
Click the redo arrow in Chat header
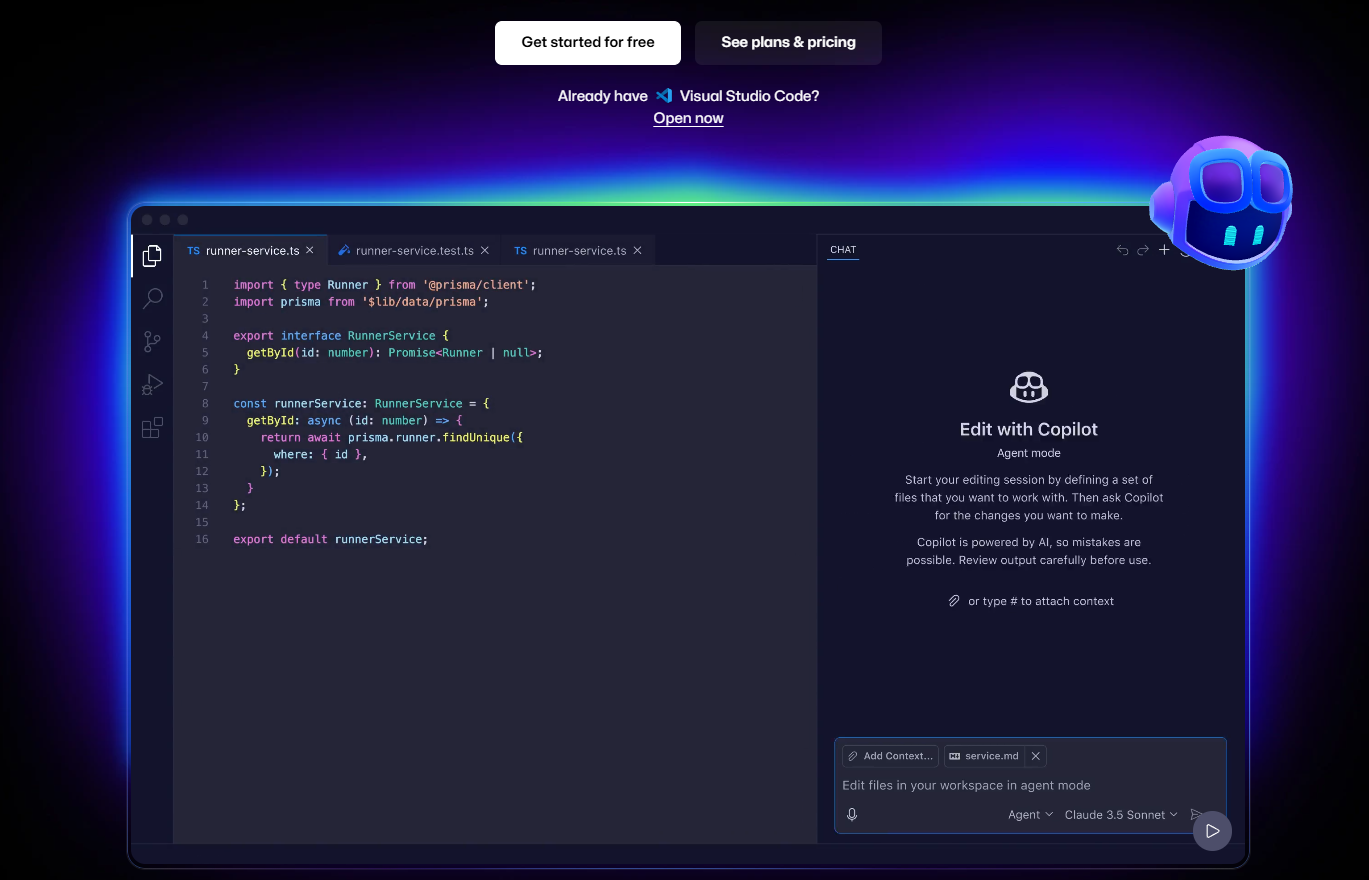click(x=1143, y=250)
